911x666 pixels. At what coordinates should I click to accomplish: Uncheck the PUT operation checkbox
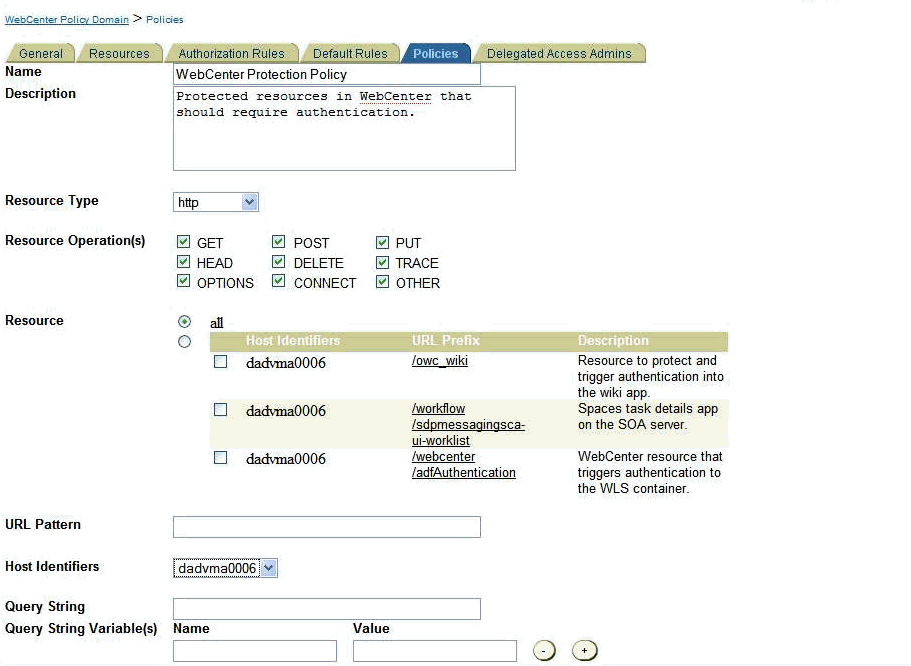point(382,242)
